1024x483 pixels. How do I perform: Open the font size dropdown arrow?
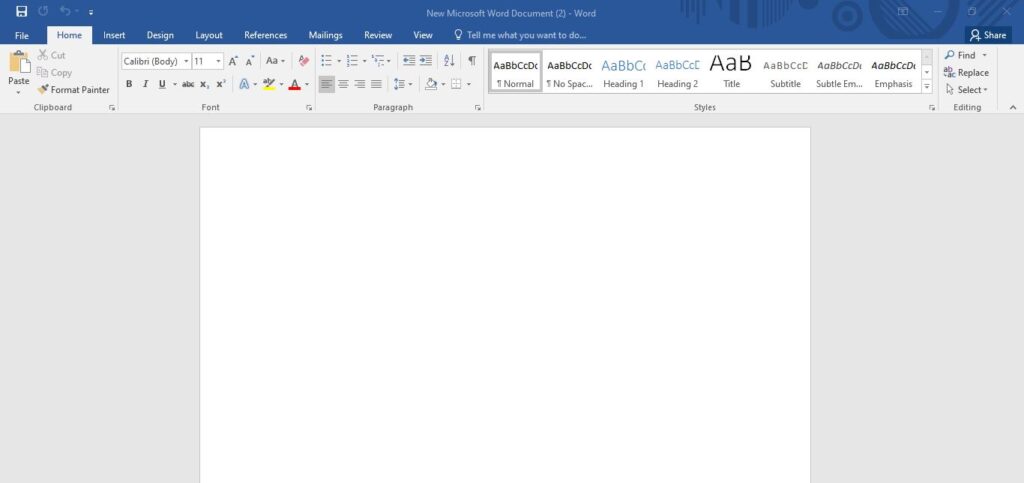click(x=218, y=61)
